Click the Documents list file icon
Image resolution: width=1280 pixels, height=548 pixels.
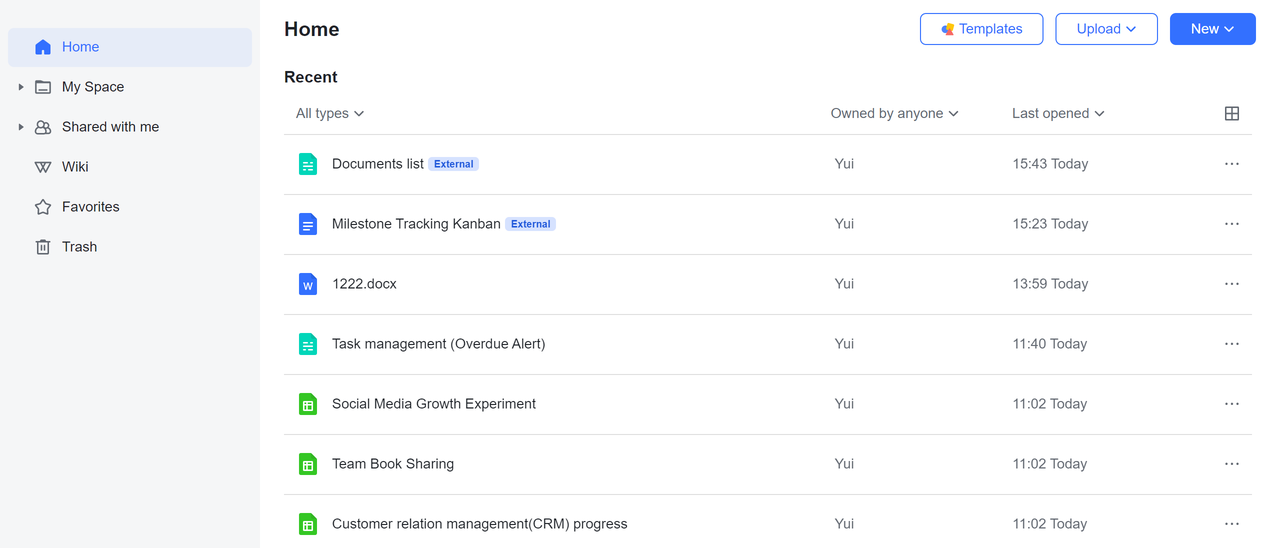point(308,164)
